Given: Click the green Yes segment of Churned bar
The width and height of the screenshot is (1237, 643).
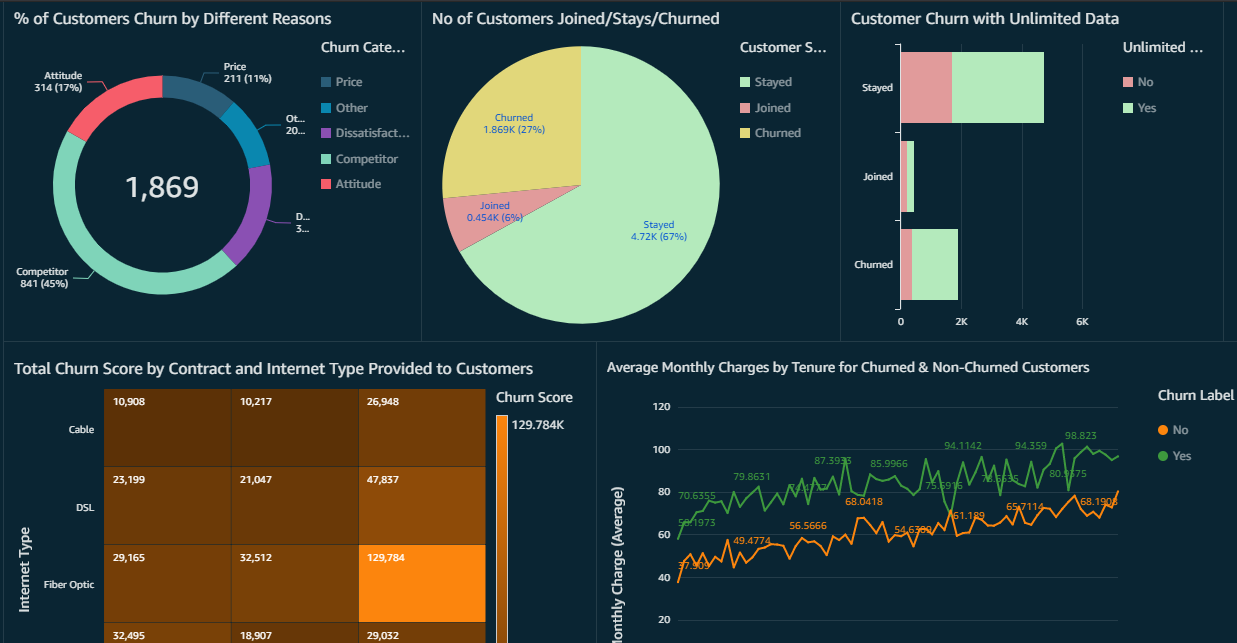Looking at the screenshot, I should (x=935, y=264).
